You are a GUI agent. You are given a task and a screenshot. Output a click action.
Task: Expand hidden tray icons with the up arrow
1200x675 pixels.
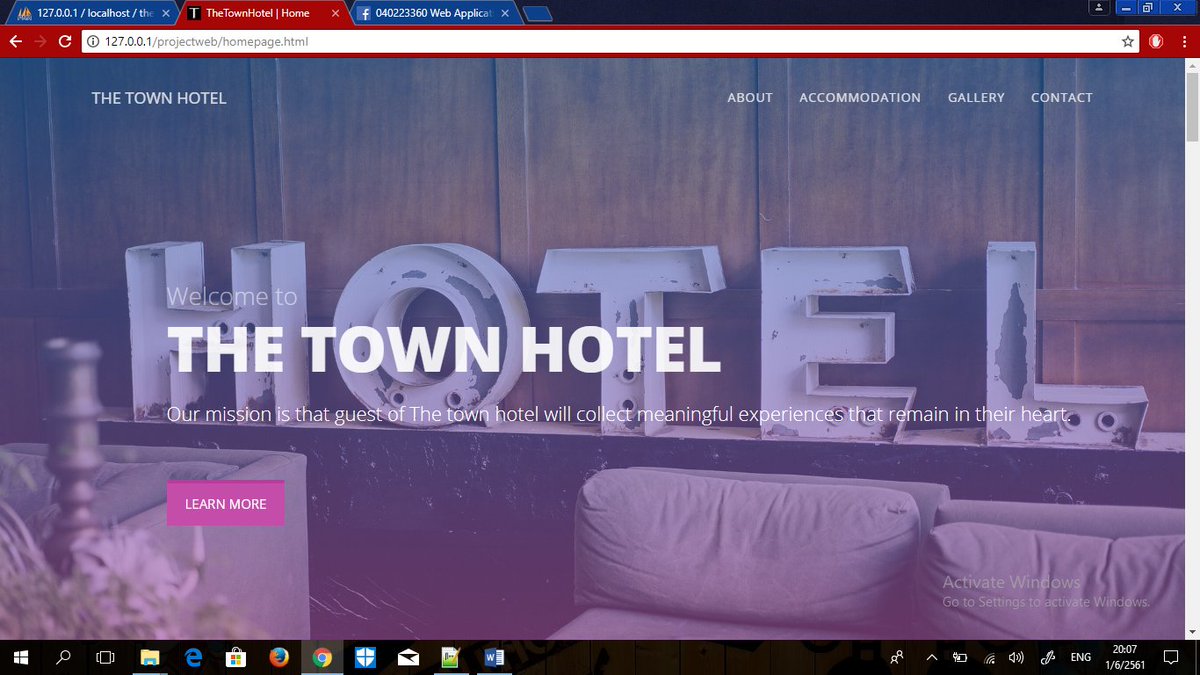click(931, 657)
